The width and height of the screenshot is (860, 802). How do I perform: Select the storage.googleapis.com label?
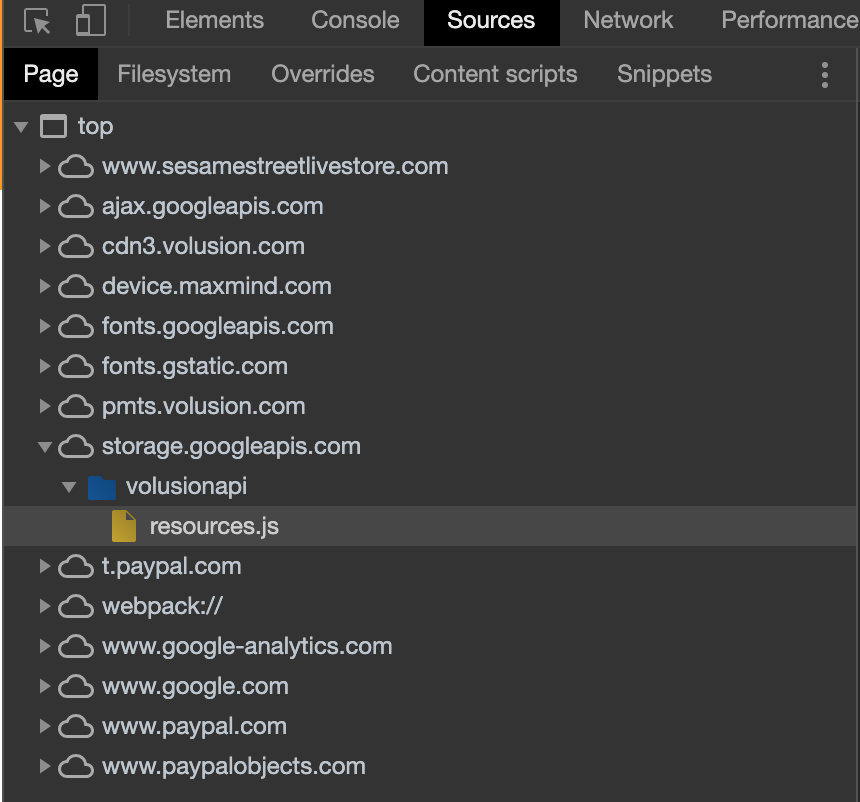click(231, 447)
